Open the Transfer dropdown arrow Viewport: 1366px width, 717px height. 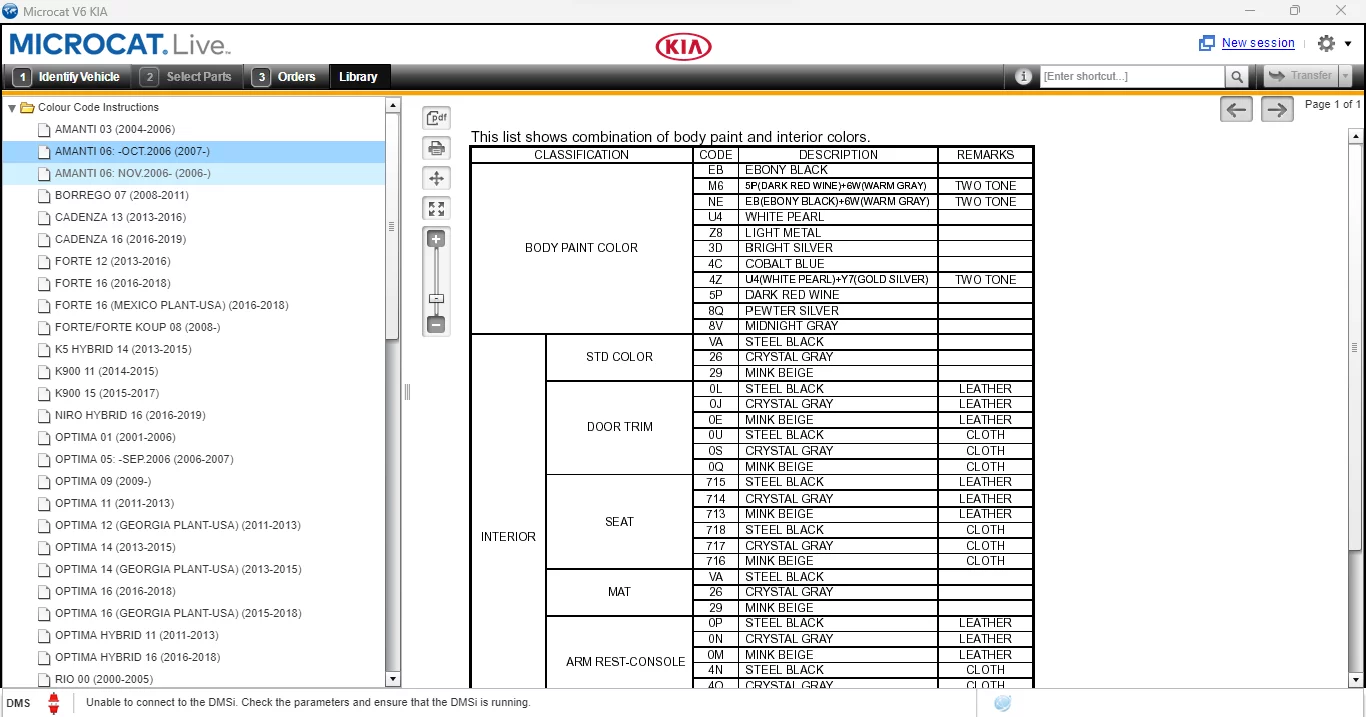click(1344, 75)
